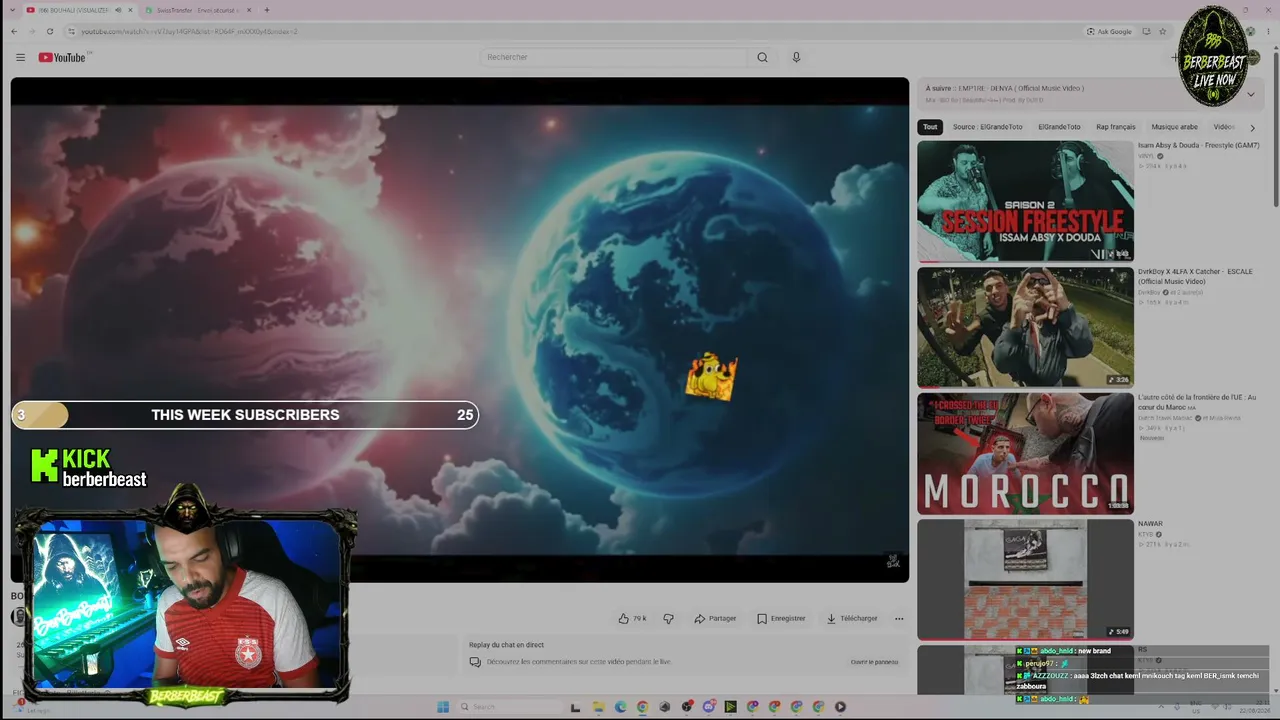Reload the page with the refresh icon
This screenshot has width=1280, height=720.
(x=49, y=31)
